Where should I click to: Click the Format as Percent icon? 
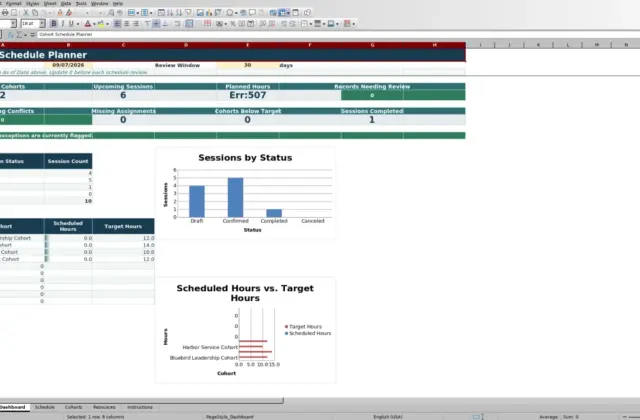pos(233,24)
